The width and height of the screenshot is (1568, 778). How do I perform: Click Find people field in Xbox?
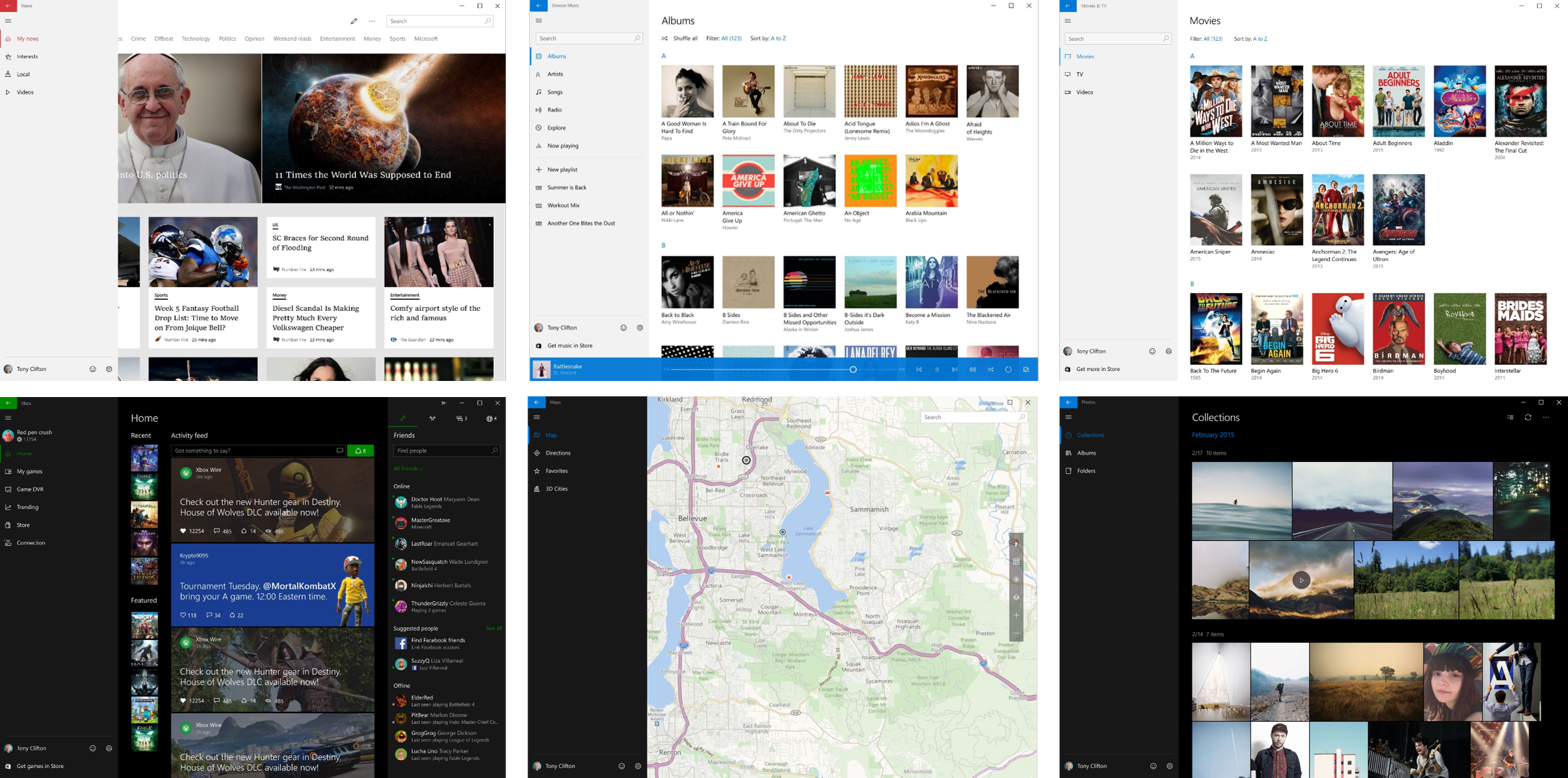tap(446, 451)
